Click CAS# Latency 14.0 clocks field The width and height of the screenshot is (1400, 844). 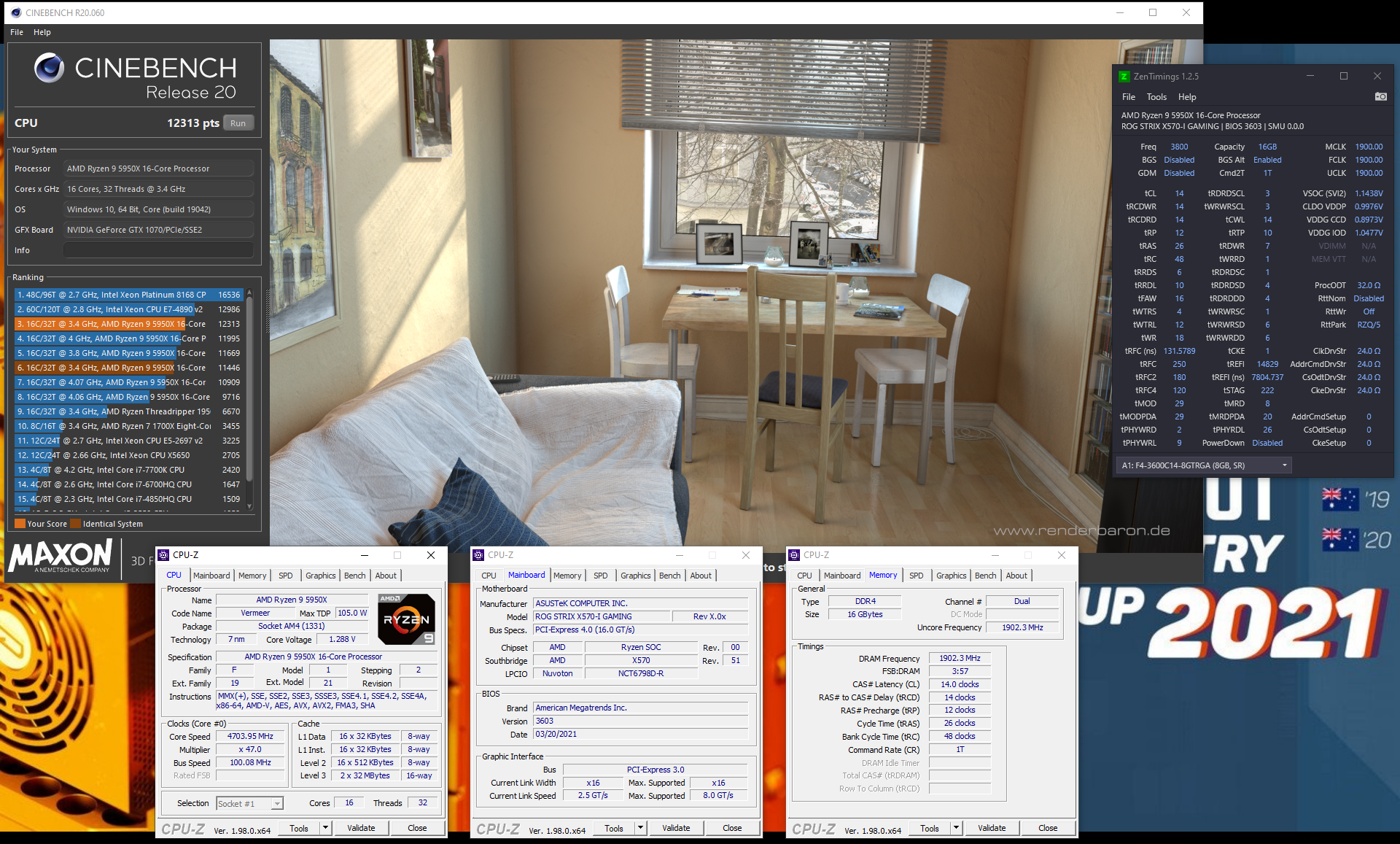tap(960, 684)
